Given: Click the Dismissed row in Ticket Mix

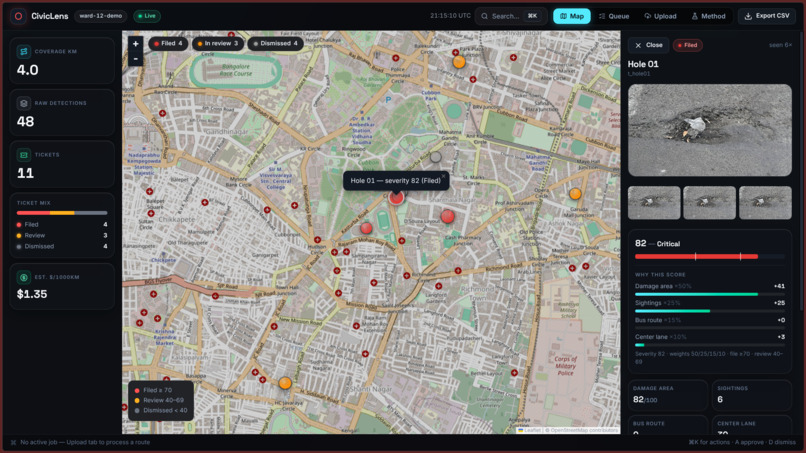Looking at the screenshot, I should pyautogui.click(x=62, y=246).
